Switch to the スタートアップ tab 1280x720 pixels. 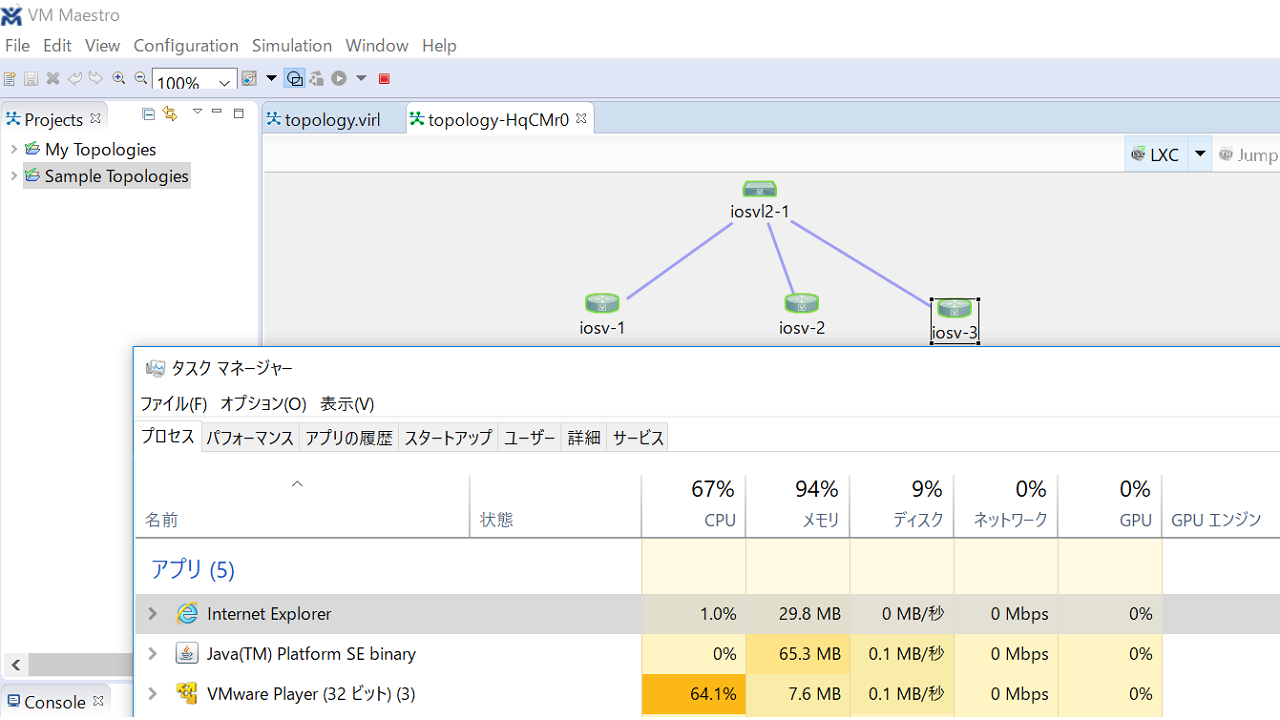pyautogui.click(x=448, y=438)
